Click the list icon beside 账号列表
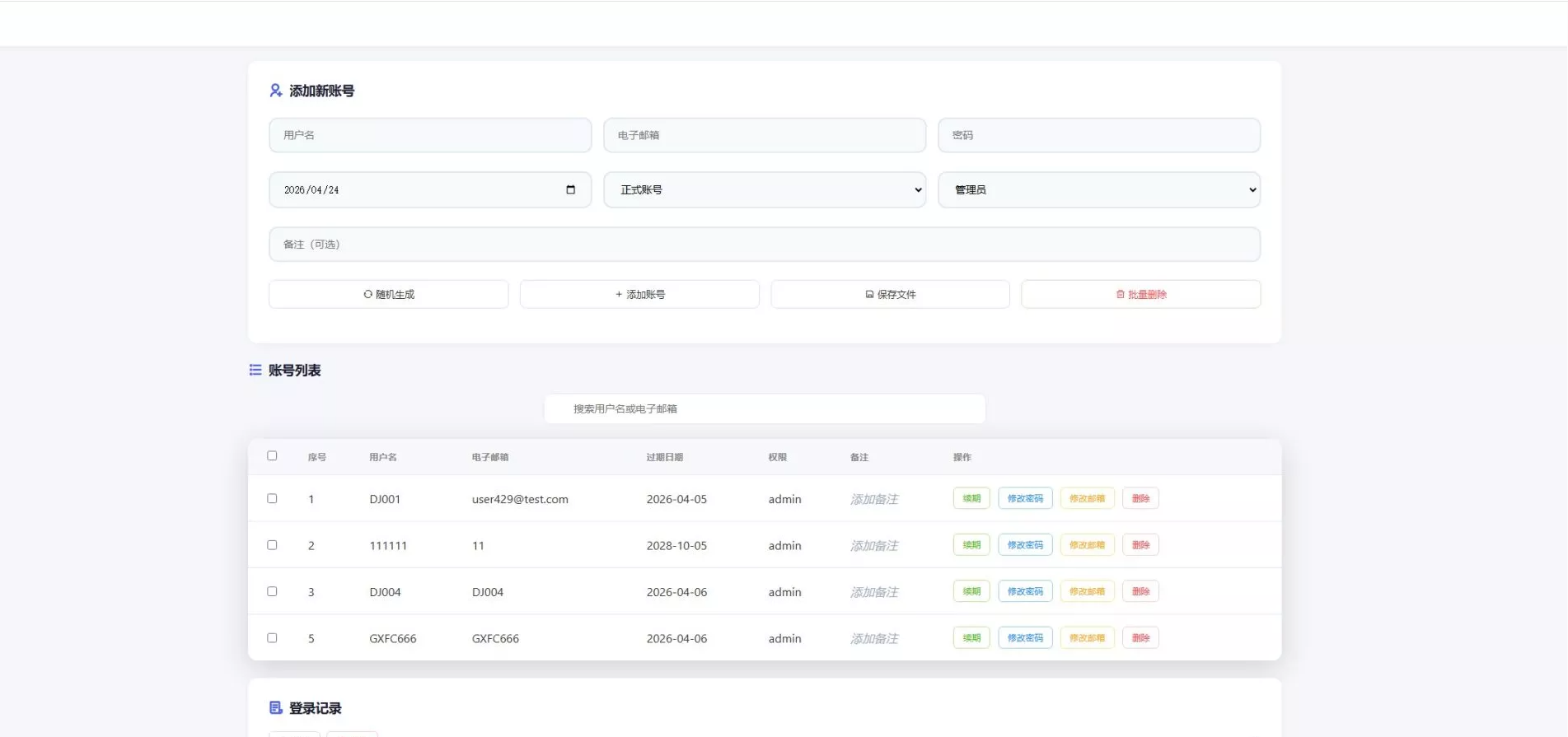The height and width of the screenshot is (737, 1568). tap(255, 370)
